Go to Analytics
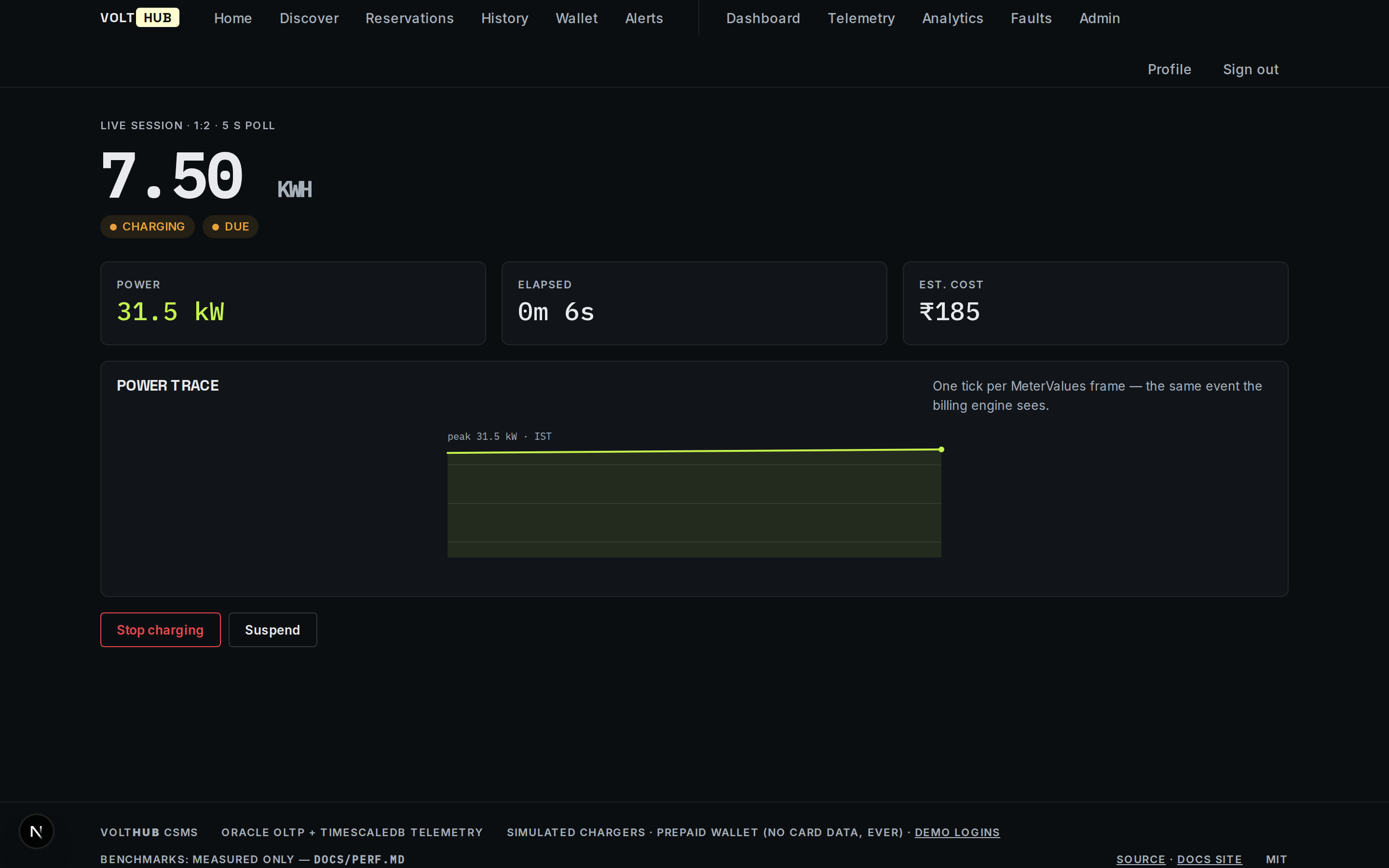This screenshot has height=868, width=1389. pos(952,18)
